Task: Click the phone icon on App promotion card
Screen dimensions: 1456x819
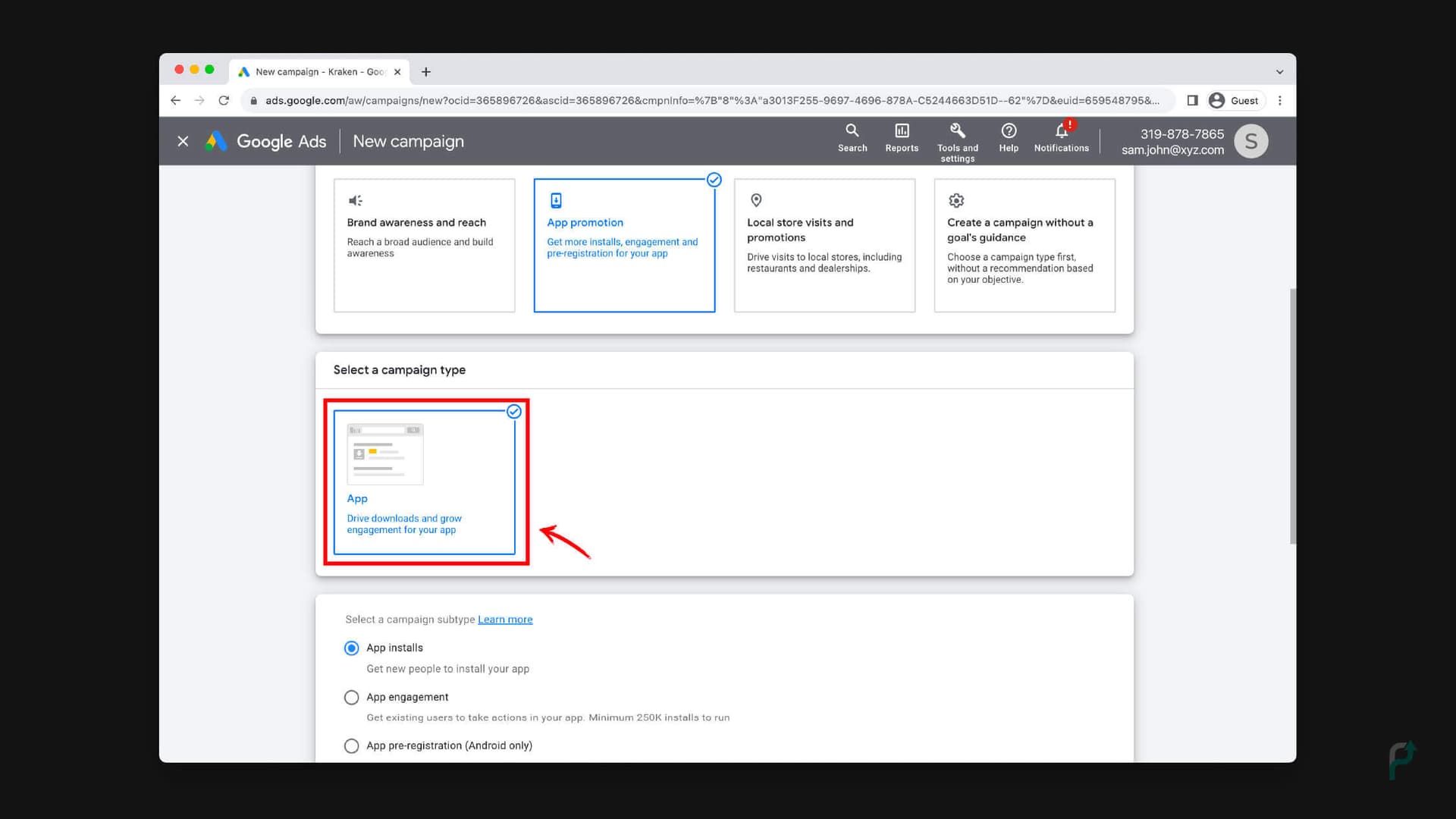Action: click(556, 200)
